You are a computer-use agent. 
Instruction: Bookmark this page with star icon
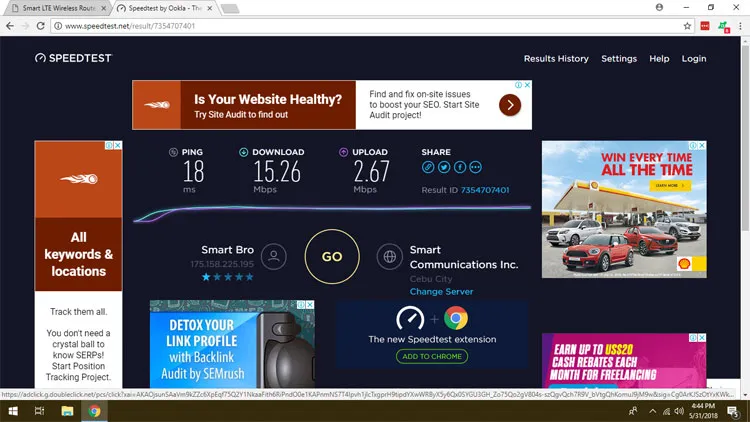[687, 26]
